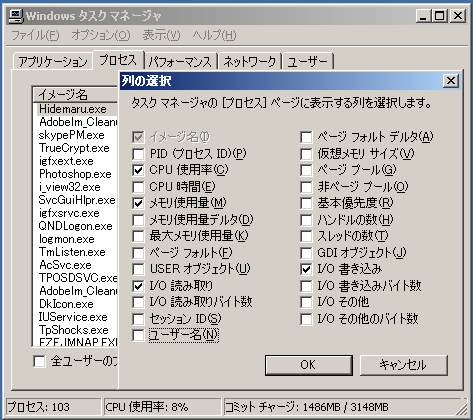Enable the CPU 時間 column checkbox
The height and width of the screenshot is (420, 473).
point(138,187)
